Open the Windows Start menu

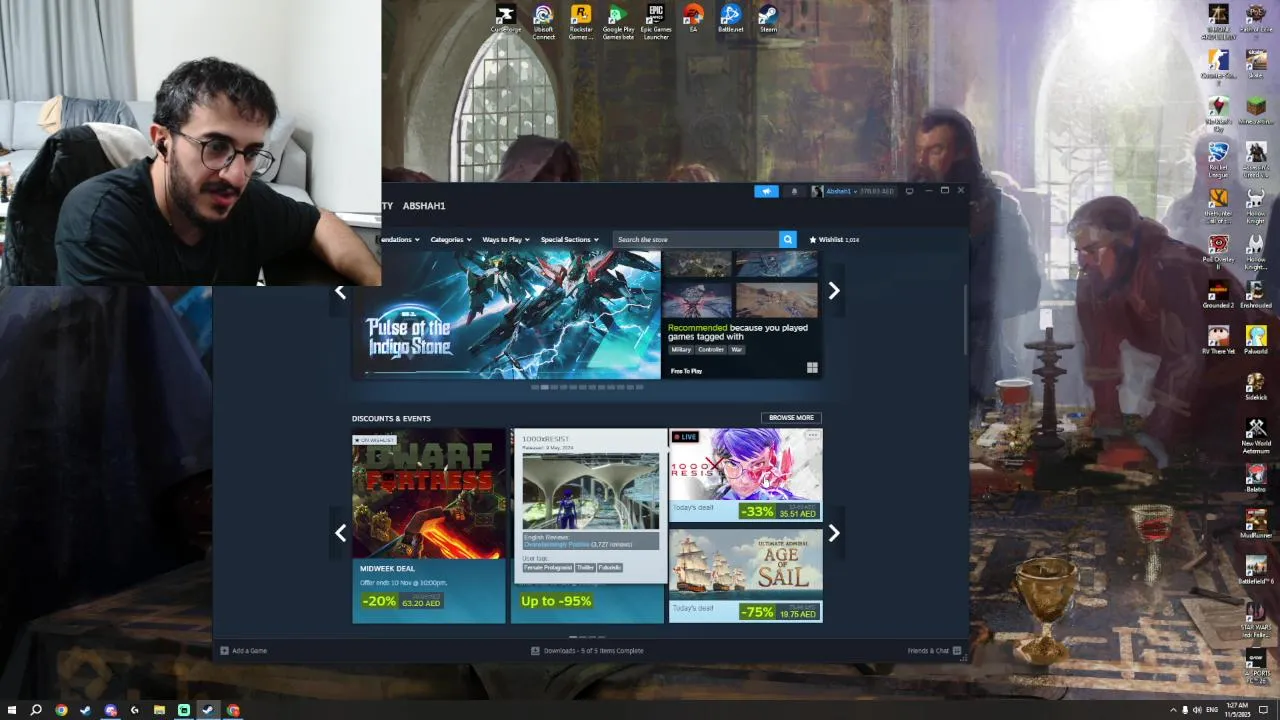(x=12, y=710)
